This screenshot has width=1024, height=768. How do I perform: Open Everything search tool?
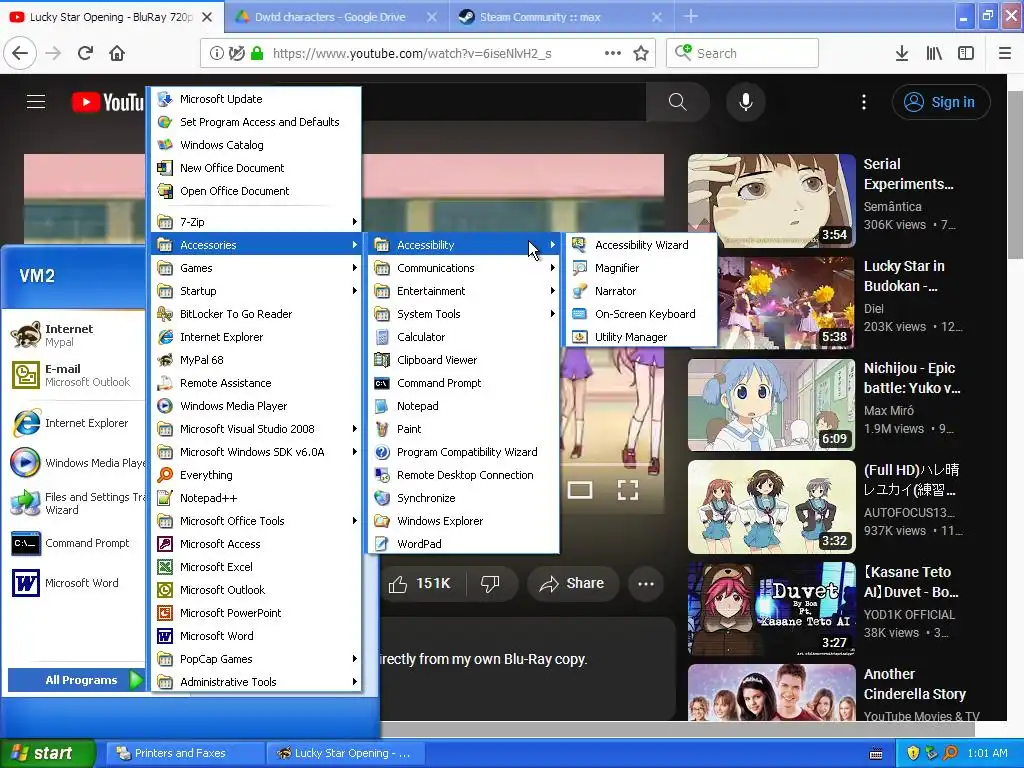coord(257,475)
